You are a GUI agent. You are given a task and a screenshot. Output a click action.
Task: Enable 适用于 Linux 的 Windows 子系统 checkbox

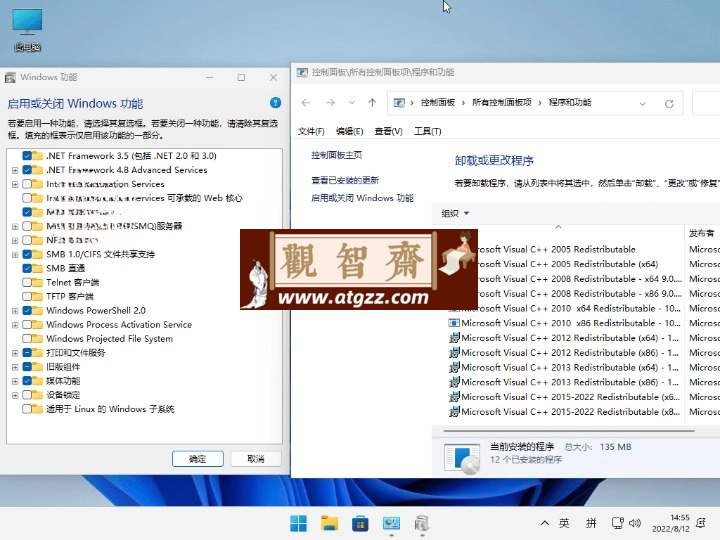tap(27, 409)
